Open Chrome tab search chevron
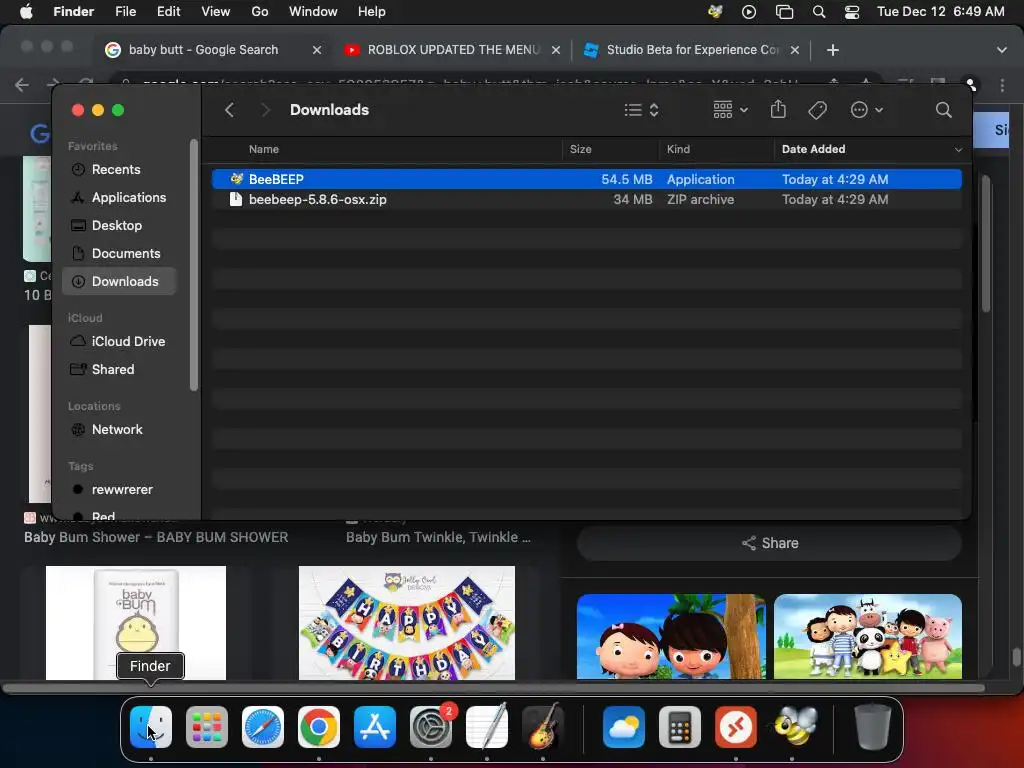Image resolution: width=1024 pixels, height=768 pixels. click(x=1002, y=50)
